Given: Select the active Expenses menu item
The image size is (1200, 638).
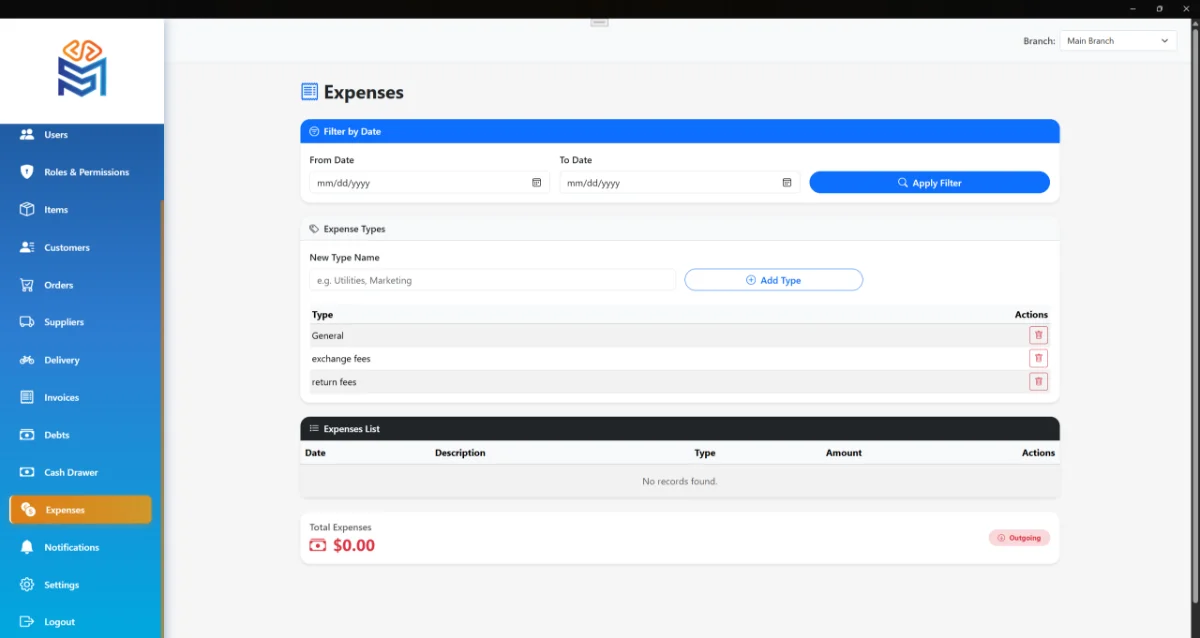Looking at the screenshot, I should click(80, 510).
